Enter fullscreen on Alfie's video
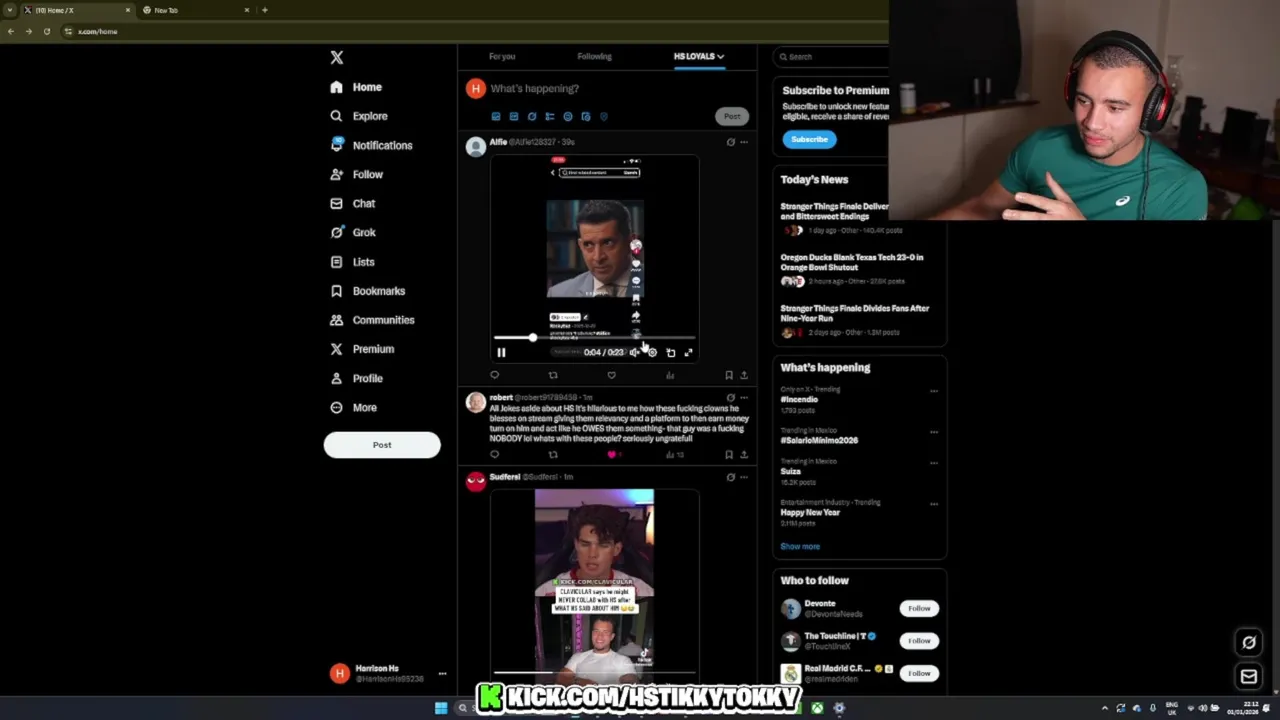 [688, 352]
